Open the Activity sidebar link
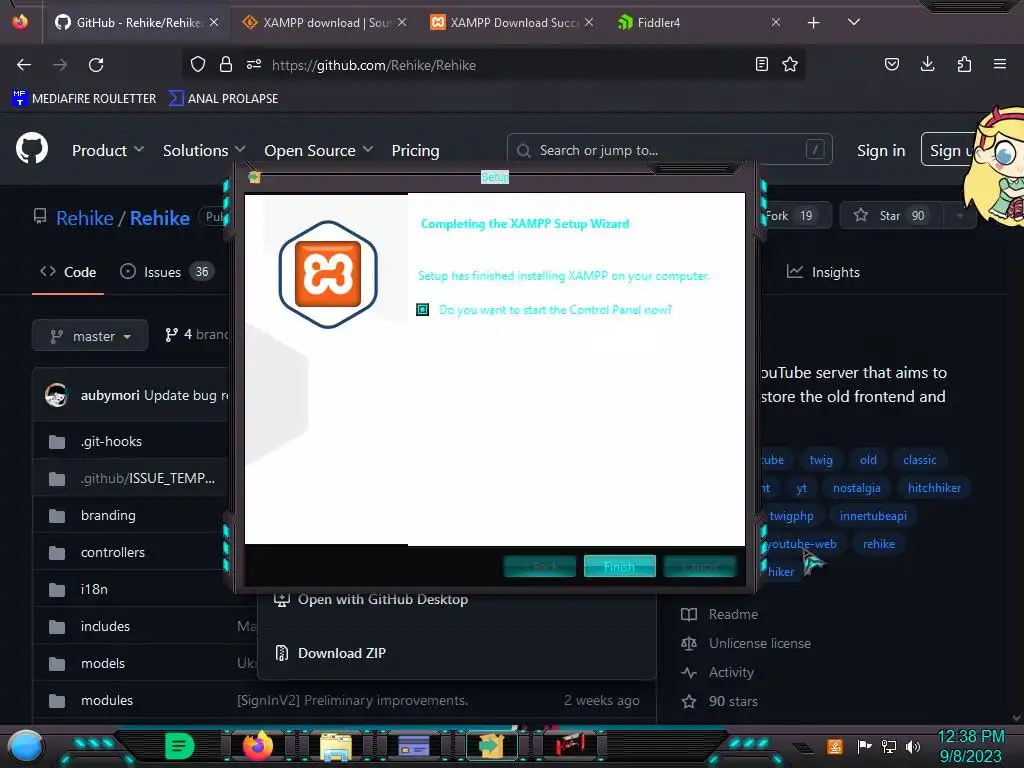 point(731,672)
